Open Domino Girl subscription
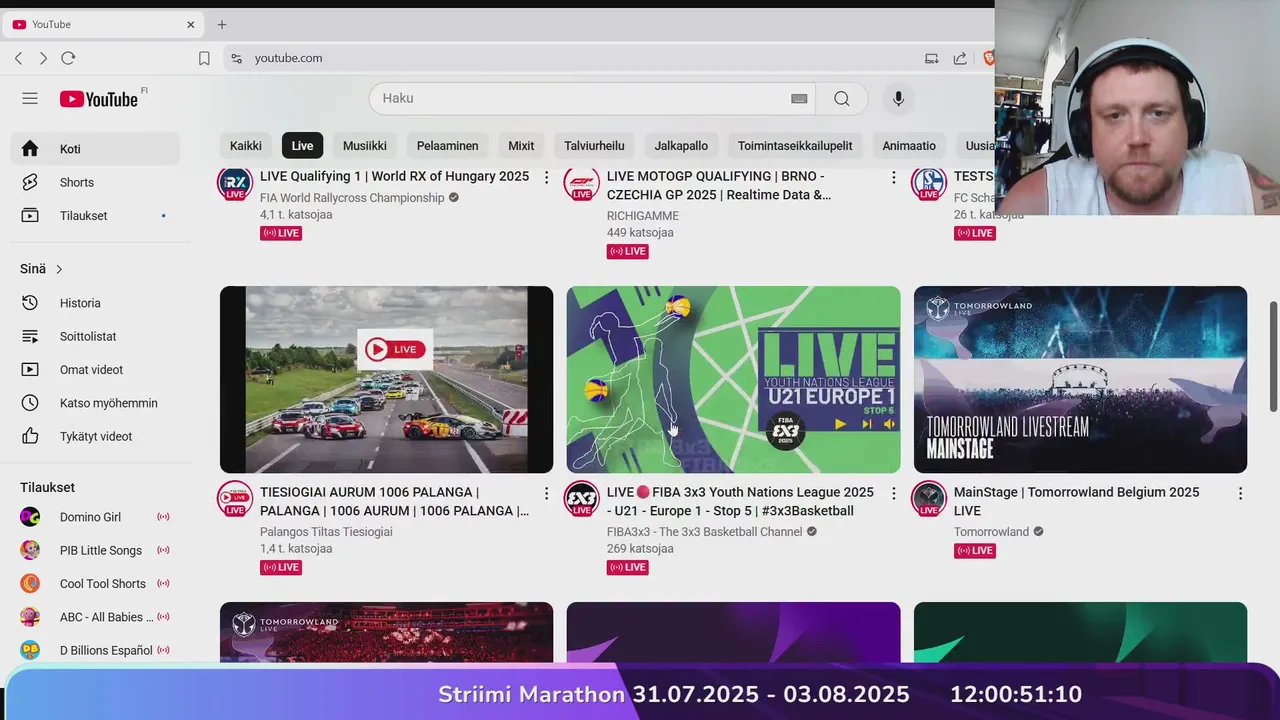This screenshot has width=1280, height=720. [x=95, y=517]
